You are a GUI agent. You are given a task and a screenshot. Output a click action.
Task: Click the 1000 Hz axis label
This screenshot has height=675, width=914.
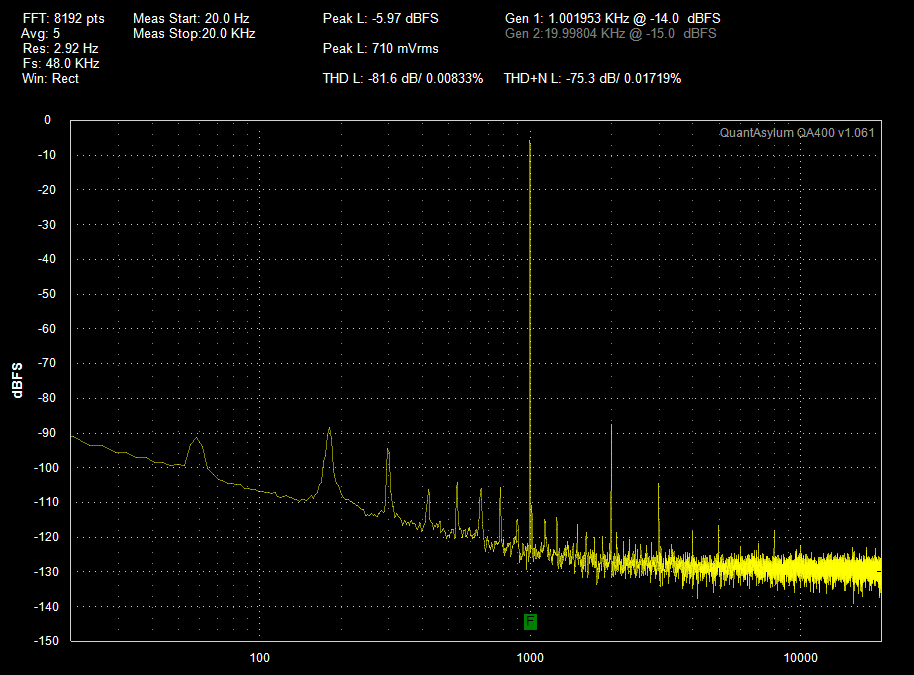click(x=530, y=658)
